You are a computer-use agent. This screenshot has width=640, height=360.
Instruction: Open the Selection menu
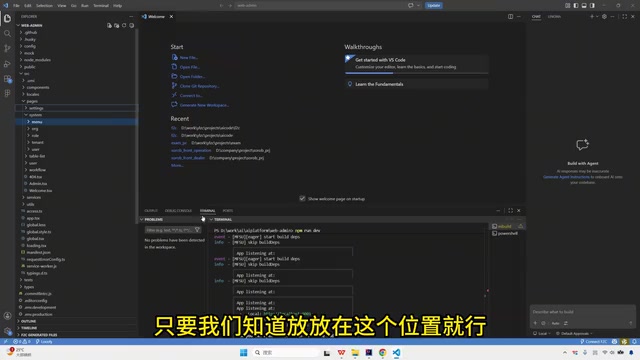44,5
